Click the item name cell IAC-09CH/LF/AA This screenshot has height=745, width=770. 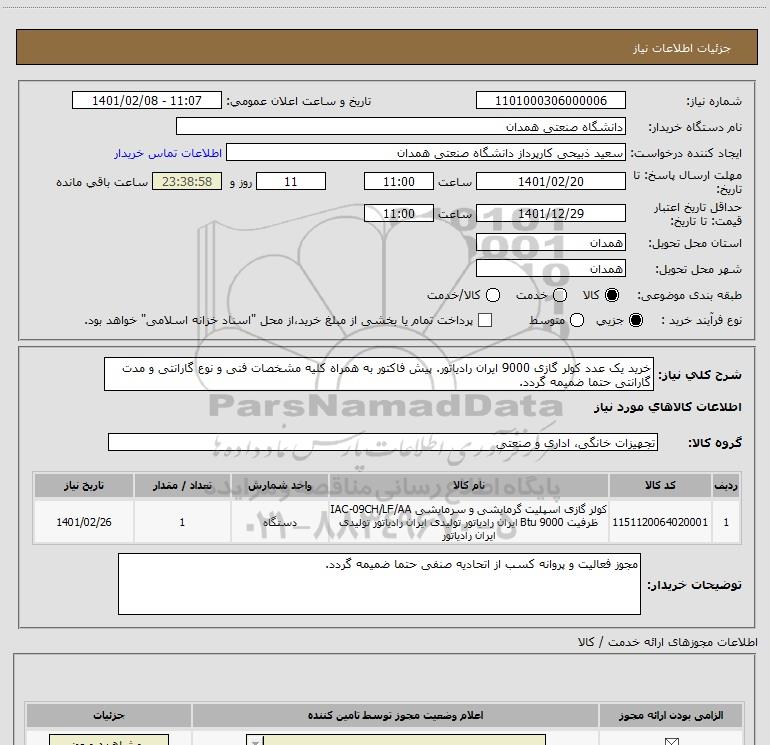click(x=468, y=522)
